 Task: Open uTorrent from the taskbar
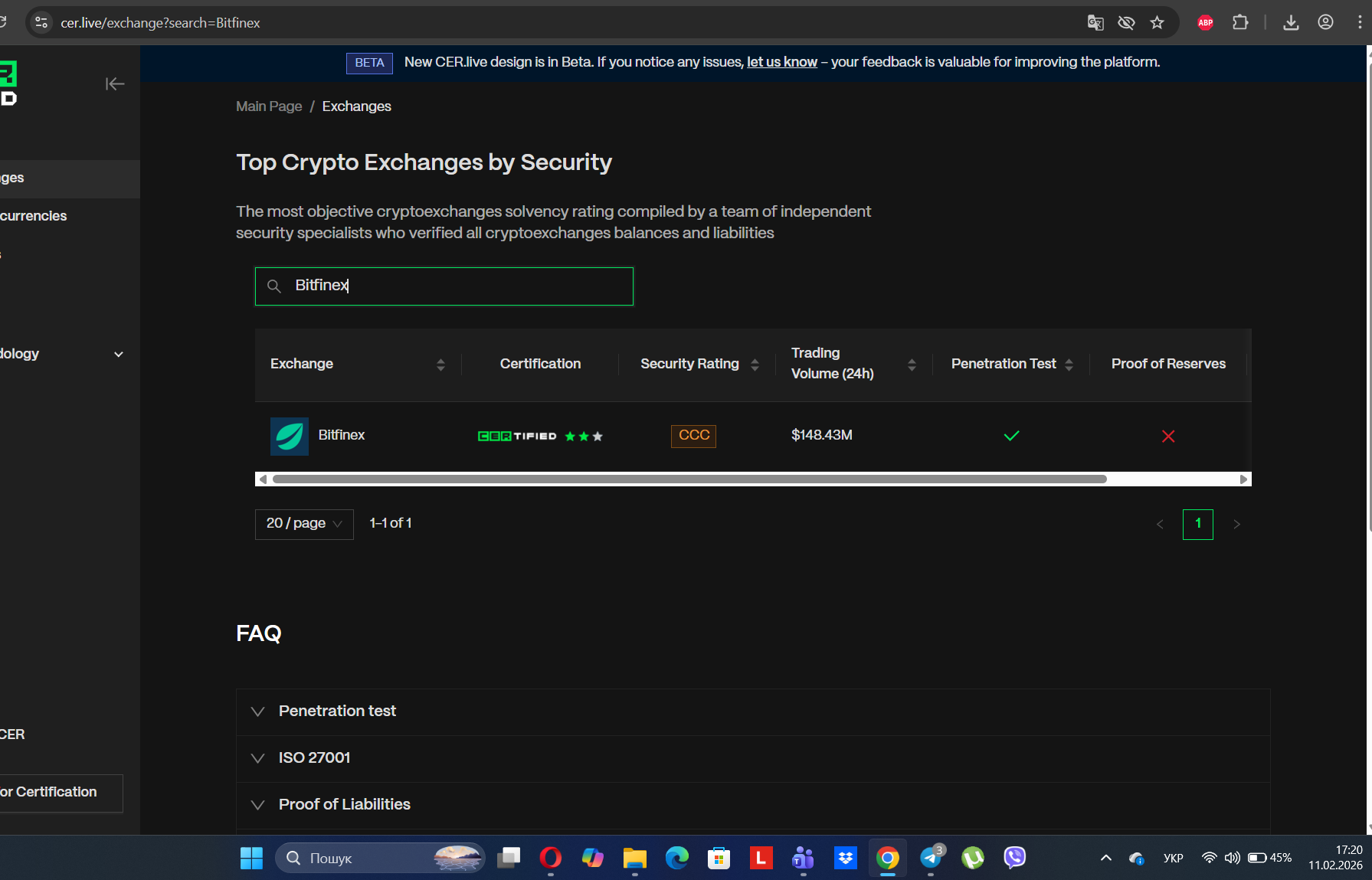(x=973, y=858)
